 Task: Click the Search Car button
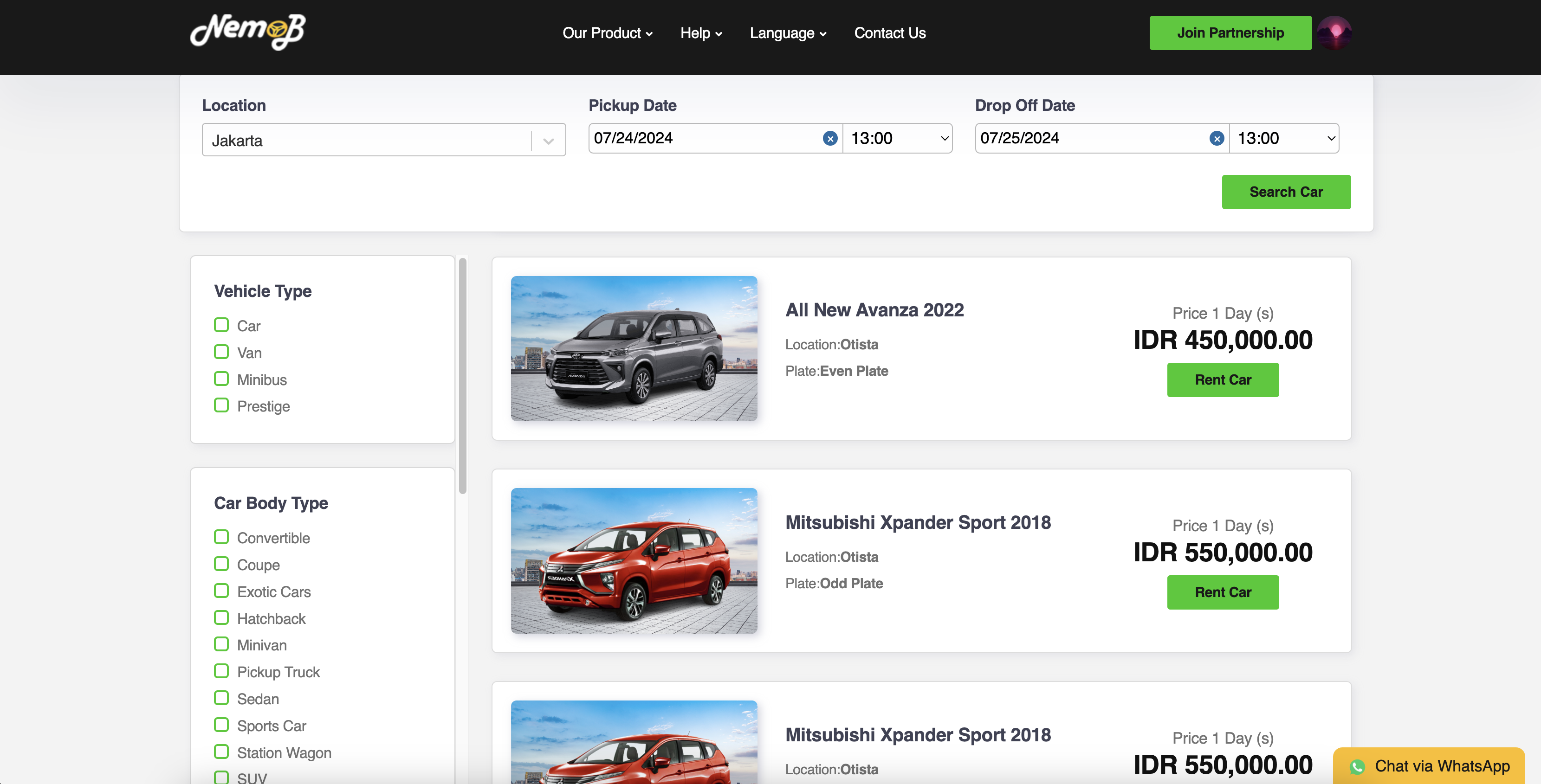1286,192
